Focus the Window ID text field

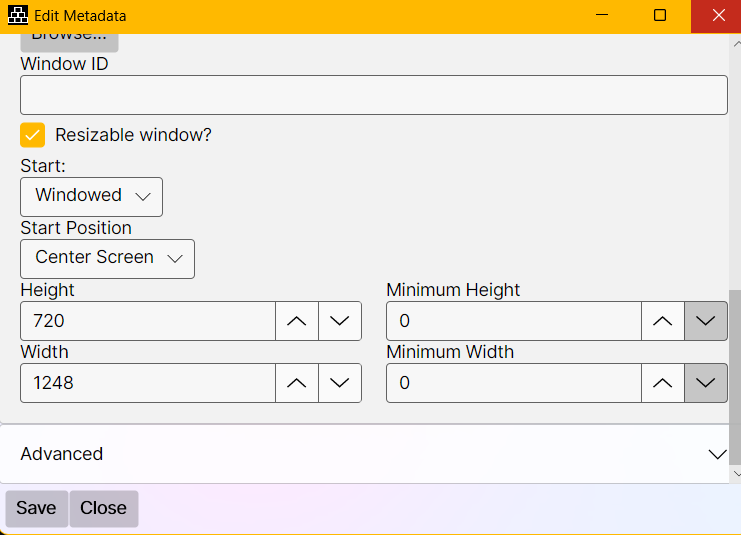coord(373,96)
